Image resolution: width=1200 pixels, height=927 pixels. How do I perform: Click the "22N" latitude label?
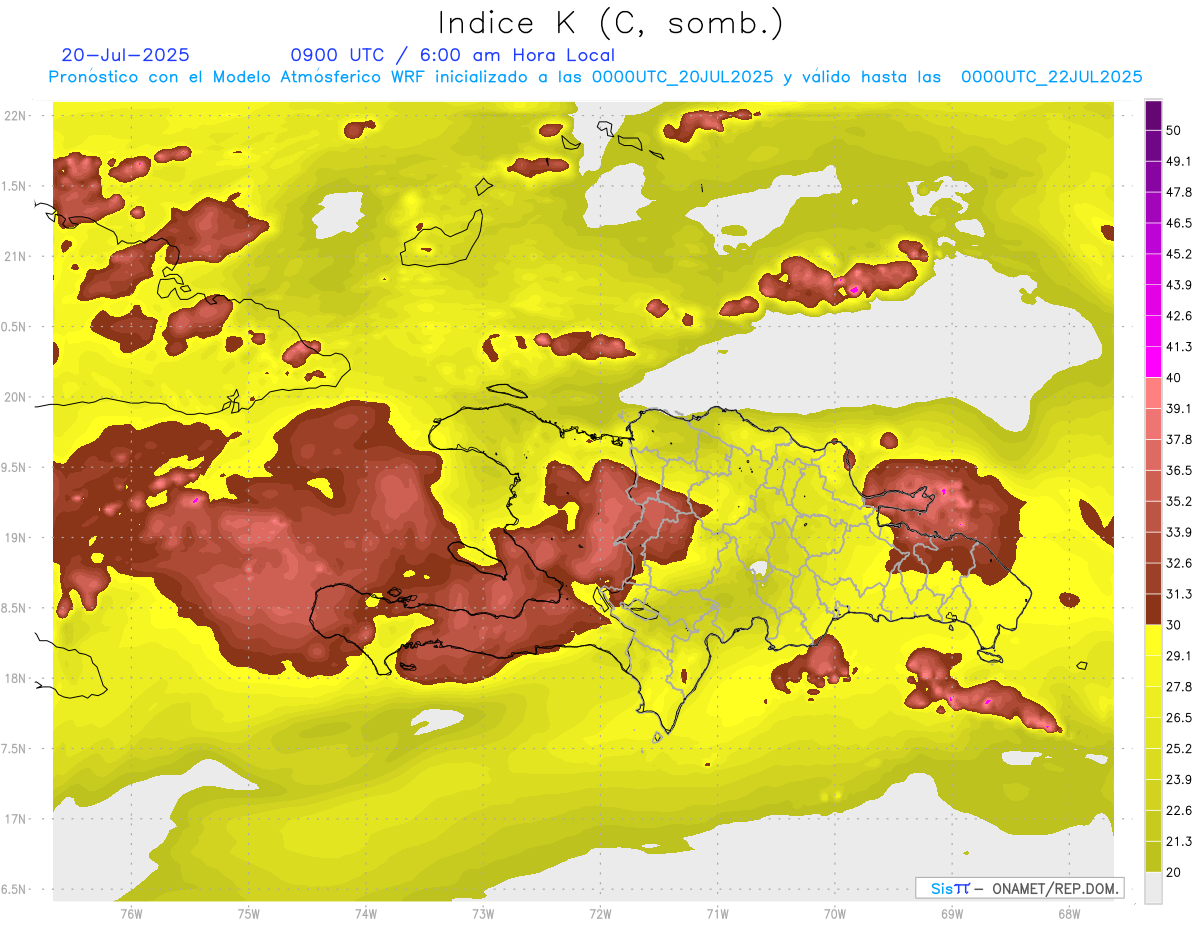tap(15, 116)
